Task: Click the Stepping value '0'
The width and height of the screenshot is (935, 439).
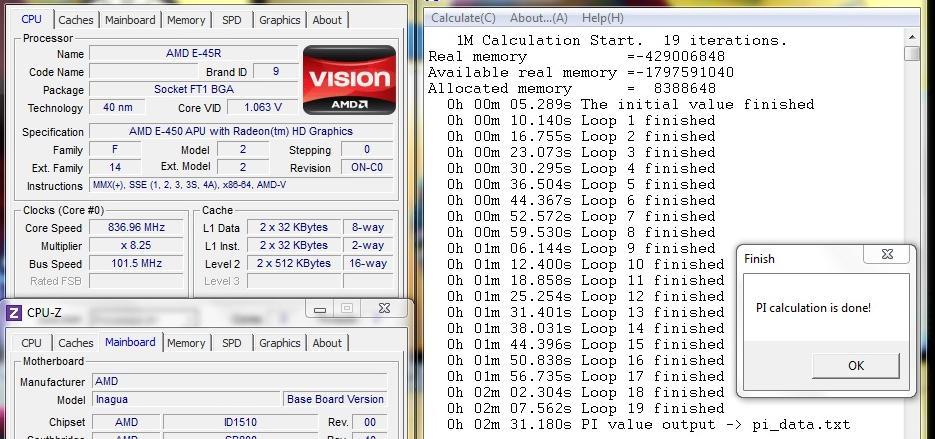Action: 367,150
